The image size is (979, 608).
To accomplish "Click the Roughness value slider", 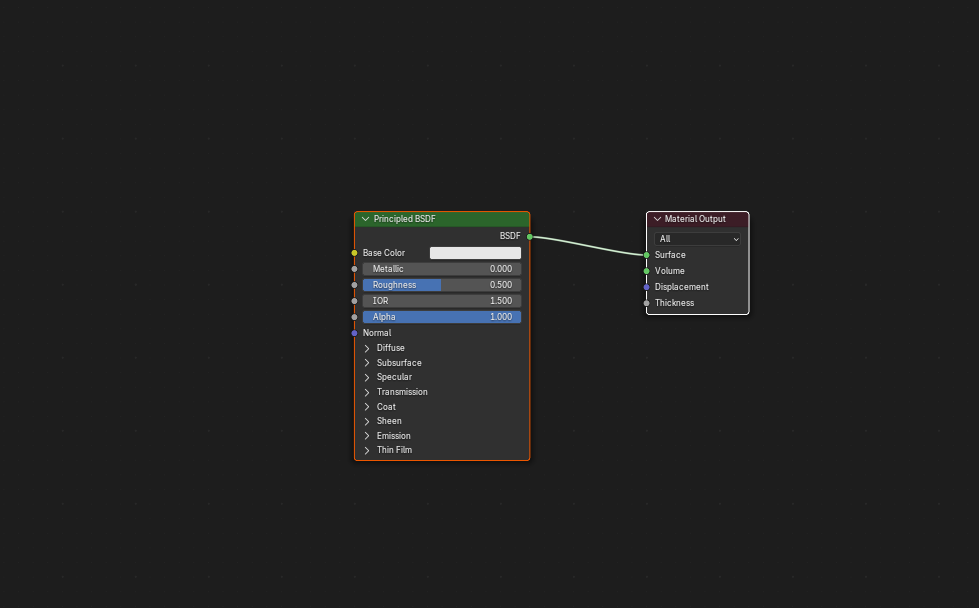I will click(x=441, y=285).
